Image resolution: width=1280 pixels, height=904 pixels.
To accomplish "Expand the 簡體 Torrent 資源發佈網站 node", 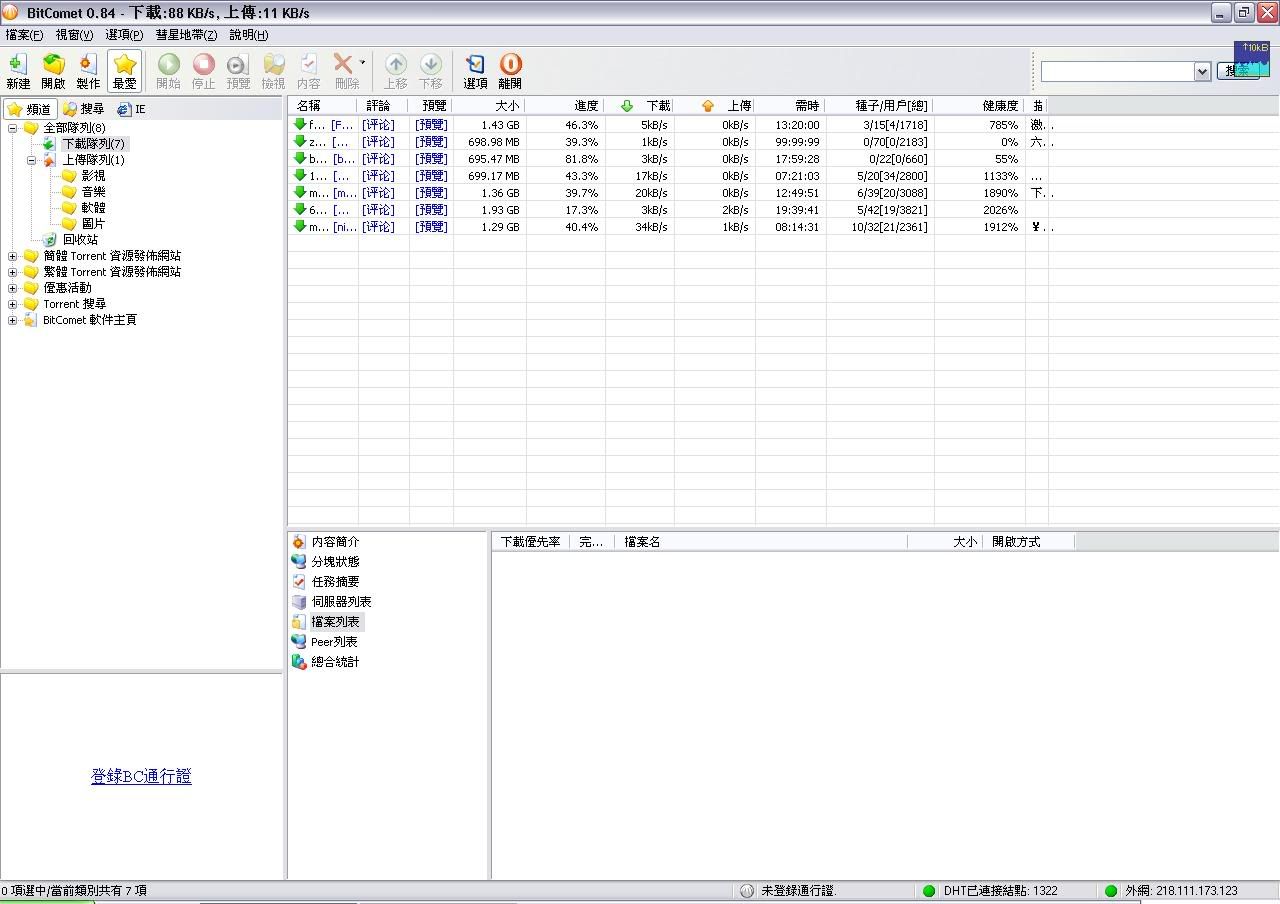I will pos(13,256).
